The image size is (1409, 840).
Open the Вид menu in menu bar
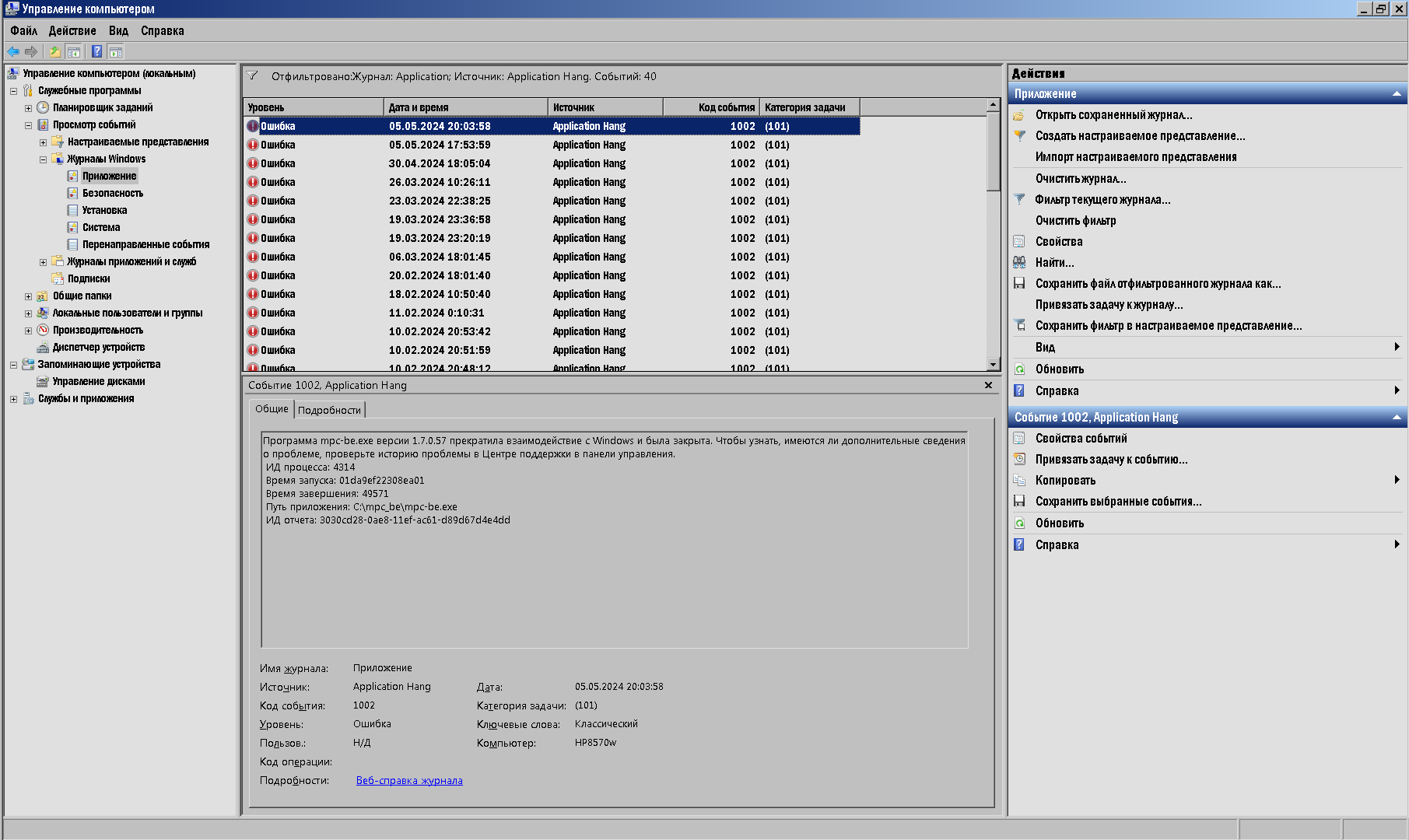118,30
